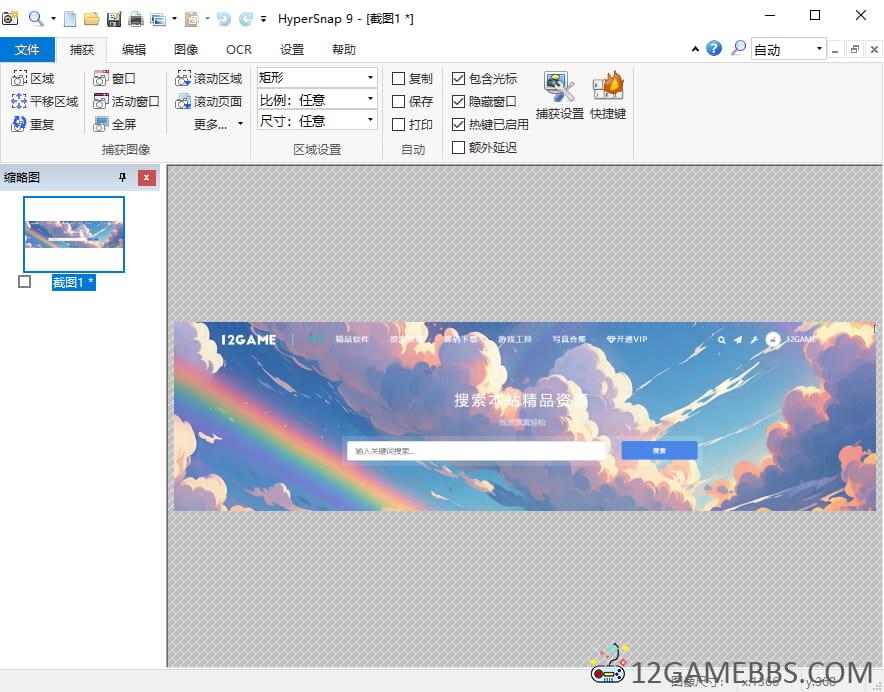The image size is (884, 692).
Task: Uncheck 隐藏窗口 hide window
Action: coord(458,102)
